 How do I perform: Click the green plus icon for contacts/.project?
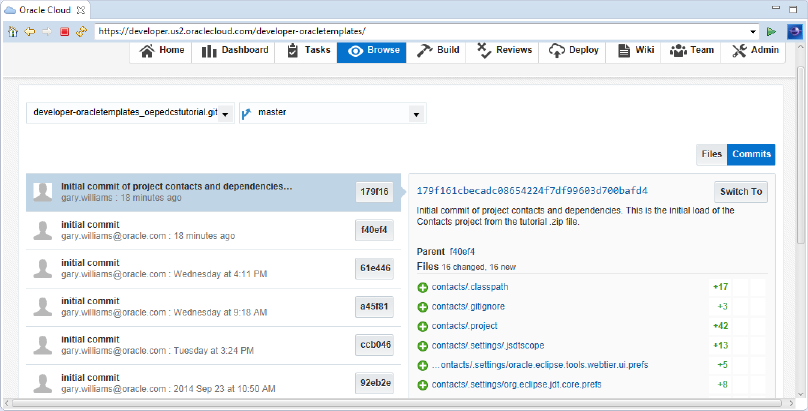click(x=423, y=327)
